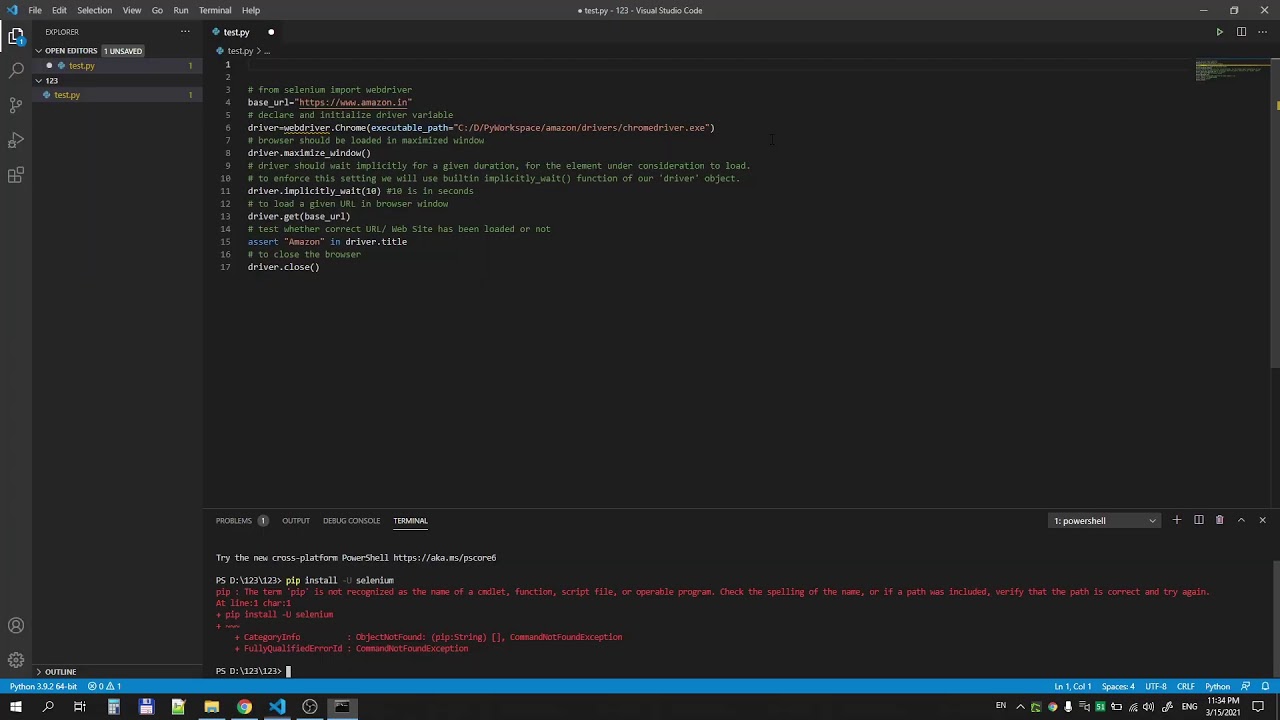Screen dimensions: 1280x720
Task: Close the terminal panel
Action: coord(1262,520)
